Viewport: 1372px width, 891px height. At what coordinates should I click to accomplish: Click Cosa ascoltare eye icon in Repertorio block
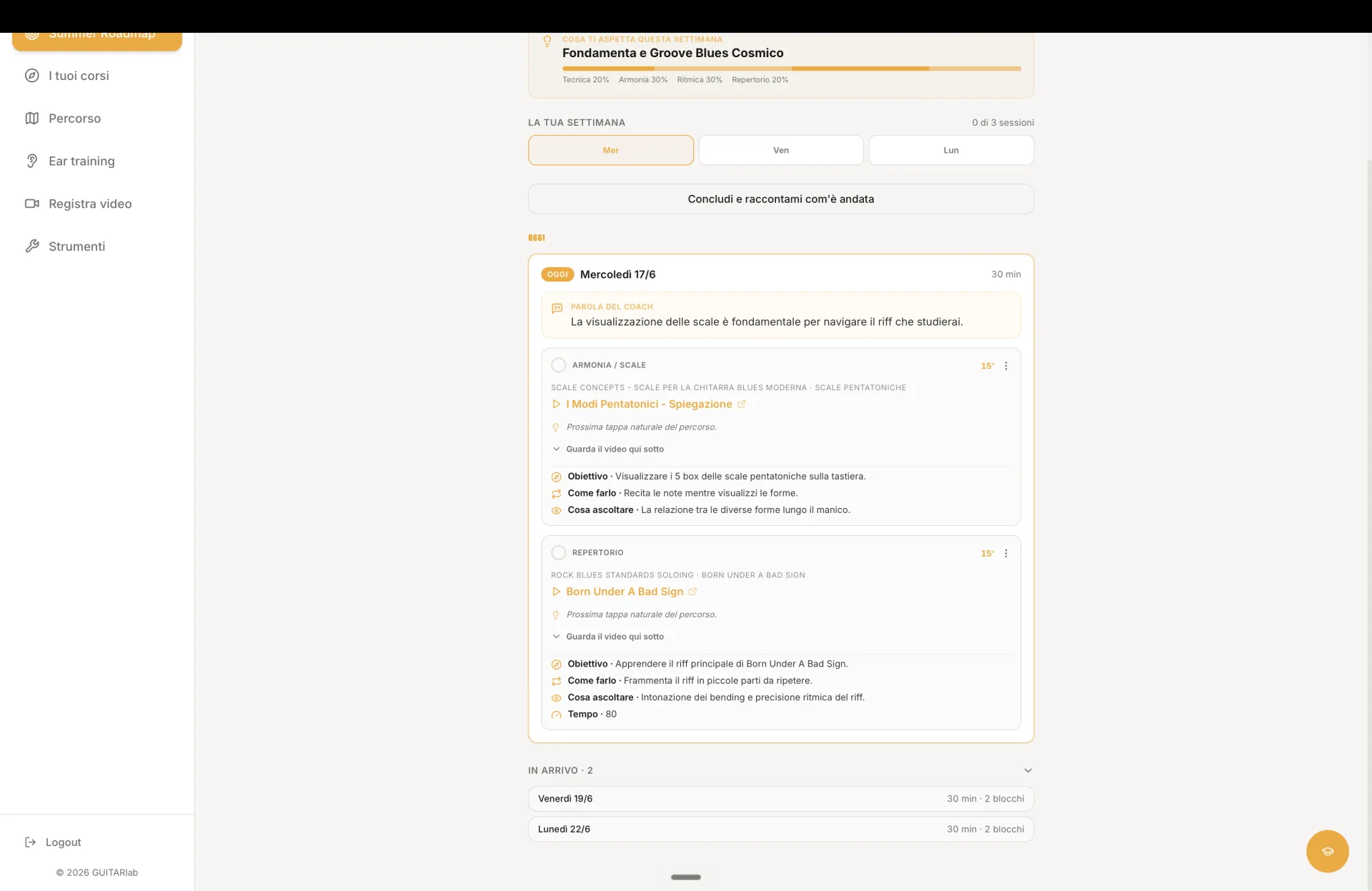point(556,698)
